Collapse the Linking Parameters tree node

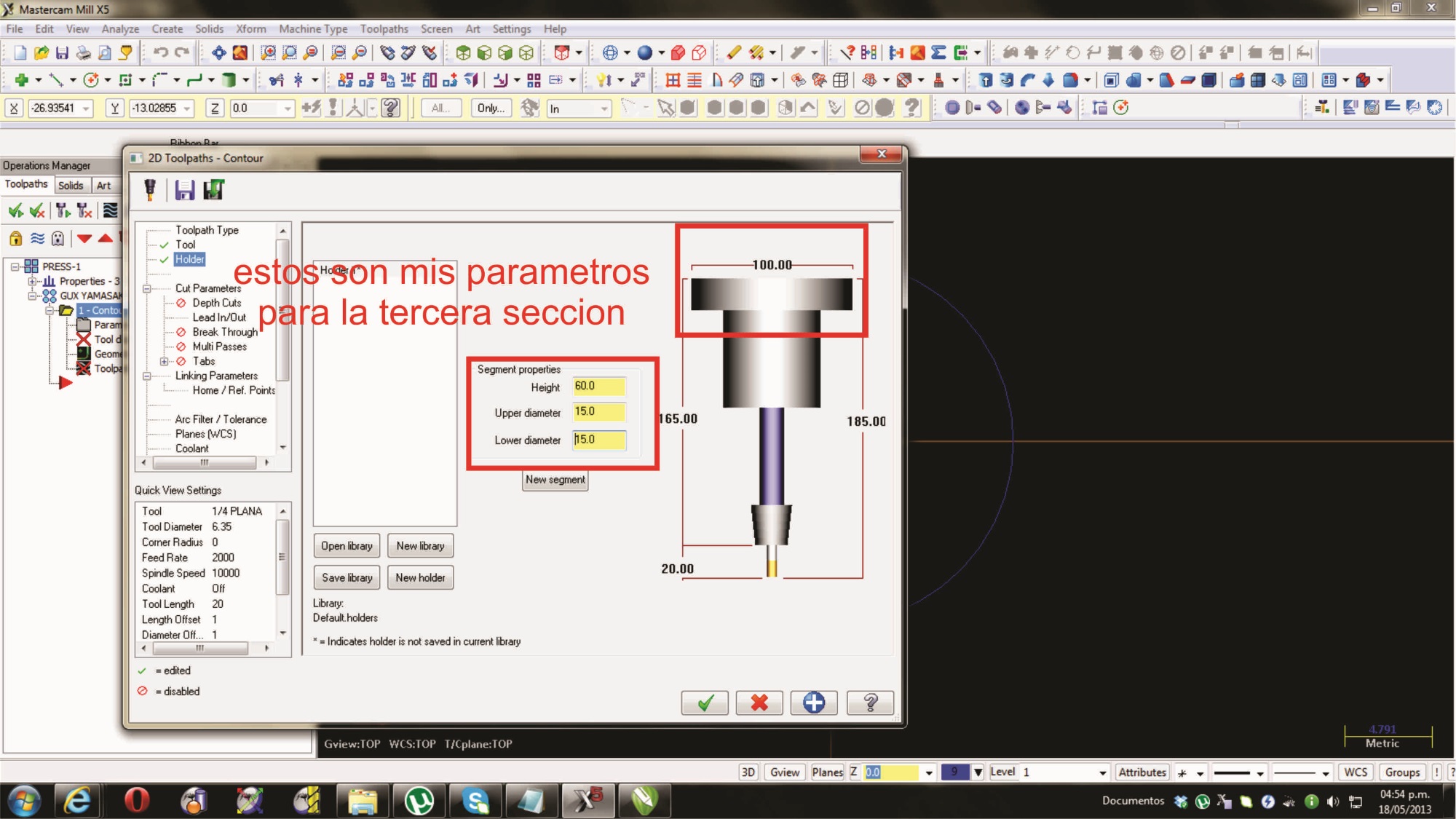pos(147,376)
